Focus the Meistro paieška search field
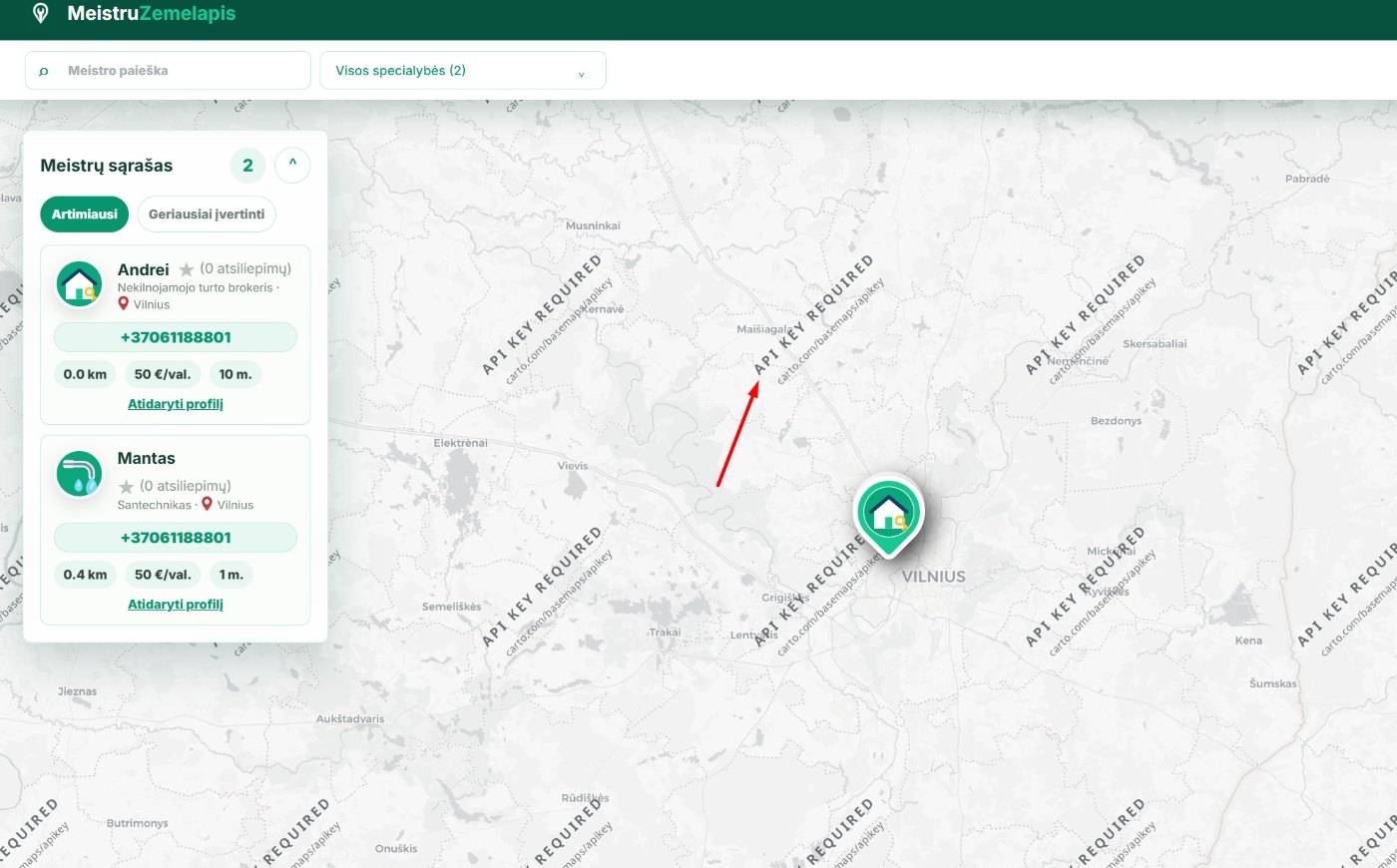Viewport: 1397px width, 868px height. tap(168, 71)
